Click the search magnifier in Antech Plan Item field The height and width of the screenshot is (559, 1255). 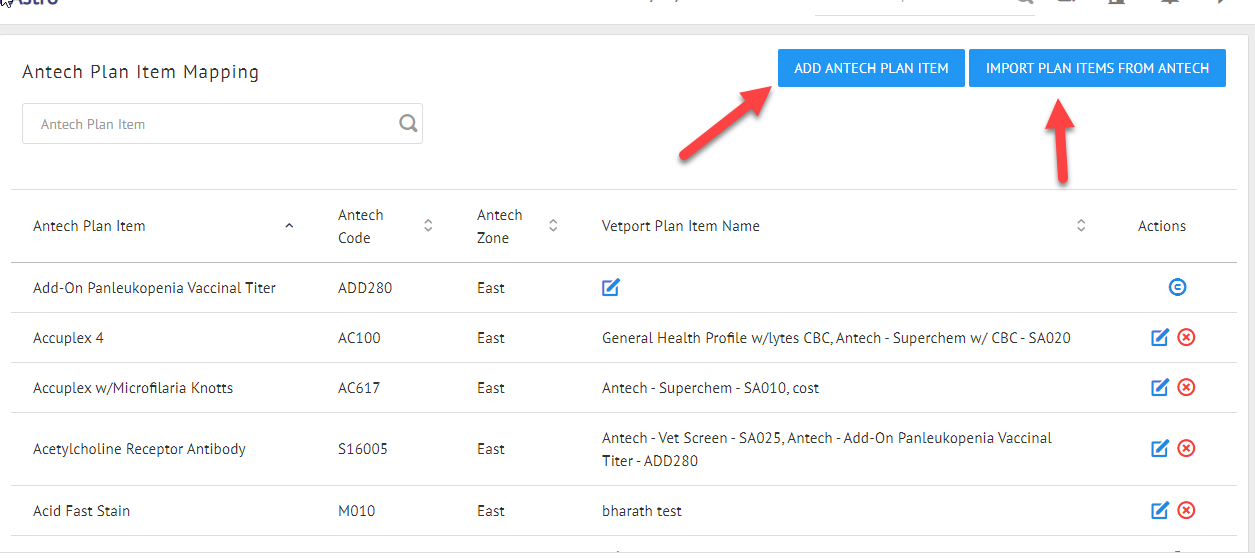coord(408,123)
